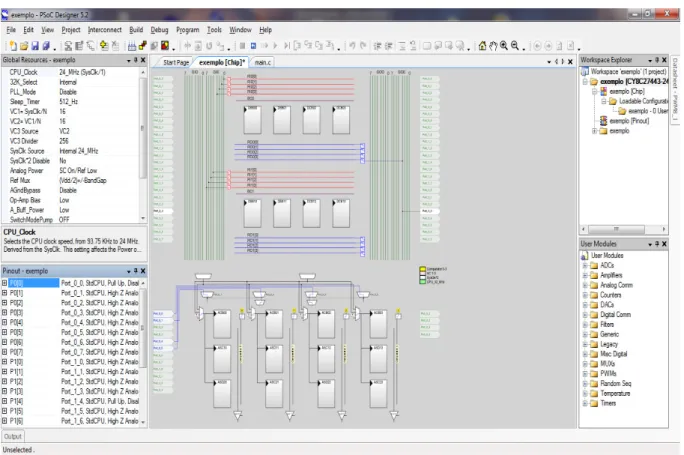Viewport: 684px width, 455px height.
Task: Close the active document tab with X
Action: coord(570,62)
